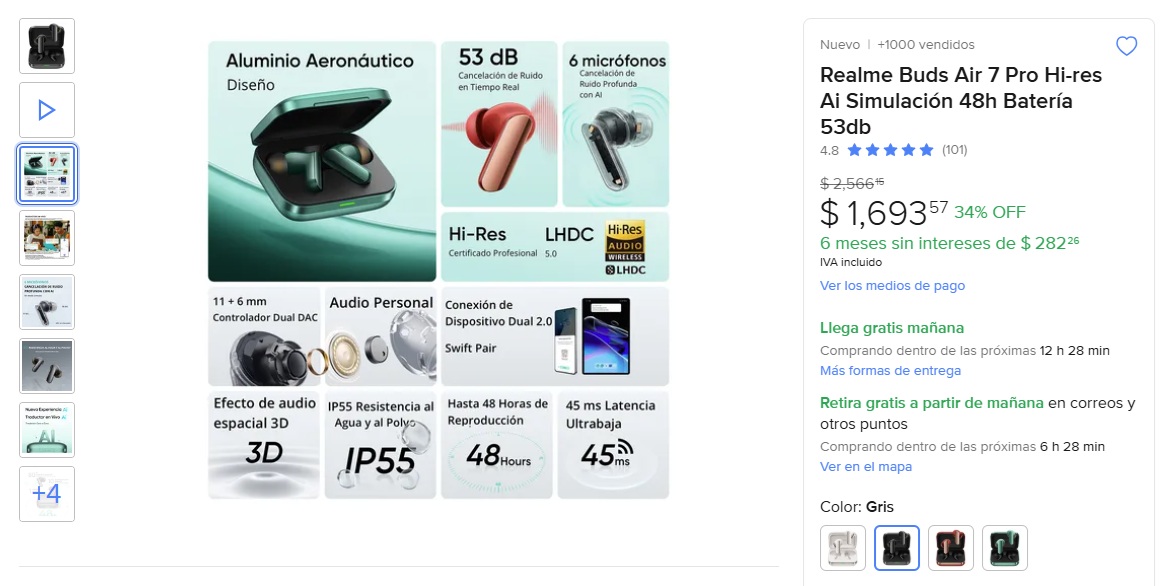This screenshot has width=1166, height=586.
Task: Open the six microphones thumbnail
Action: 47,302
